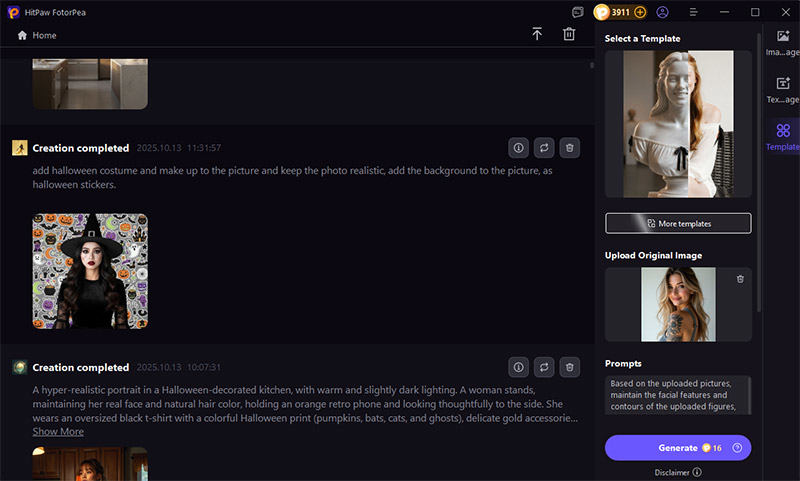Viewport: 800px width, 481px height.
Task: Open the kitchen result thumbnail at top
Action: [x=90, y=84]
